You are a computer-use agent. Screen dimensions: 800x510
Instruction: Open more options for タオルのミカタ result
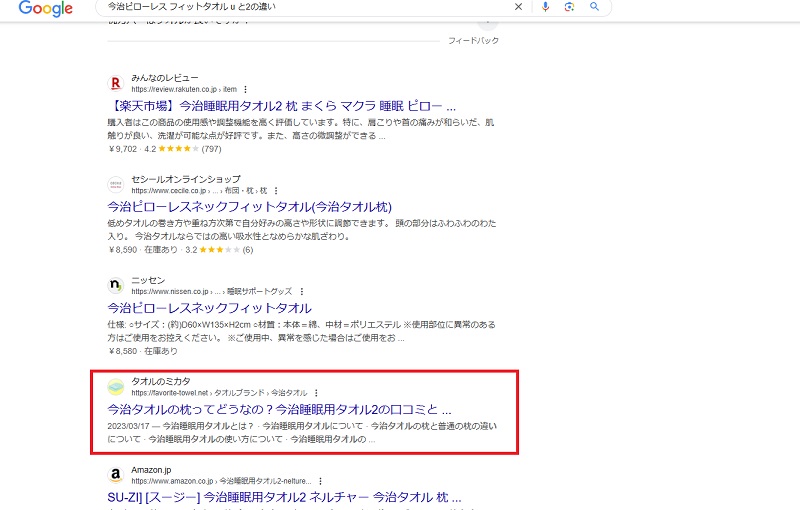316,393
